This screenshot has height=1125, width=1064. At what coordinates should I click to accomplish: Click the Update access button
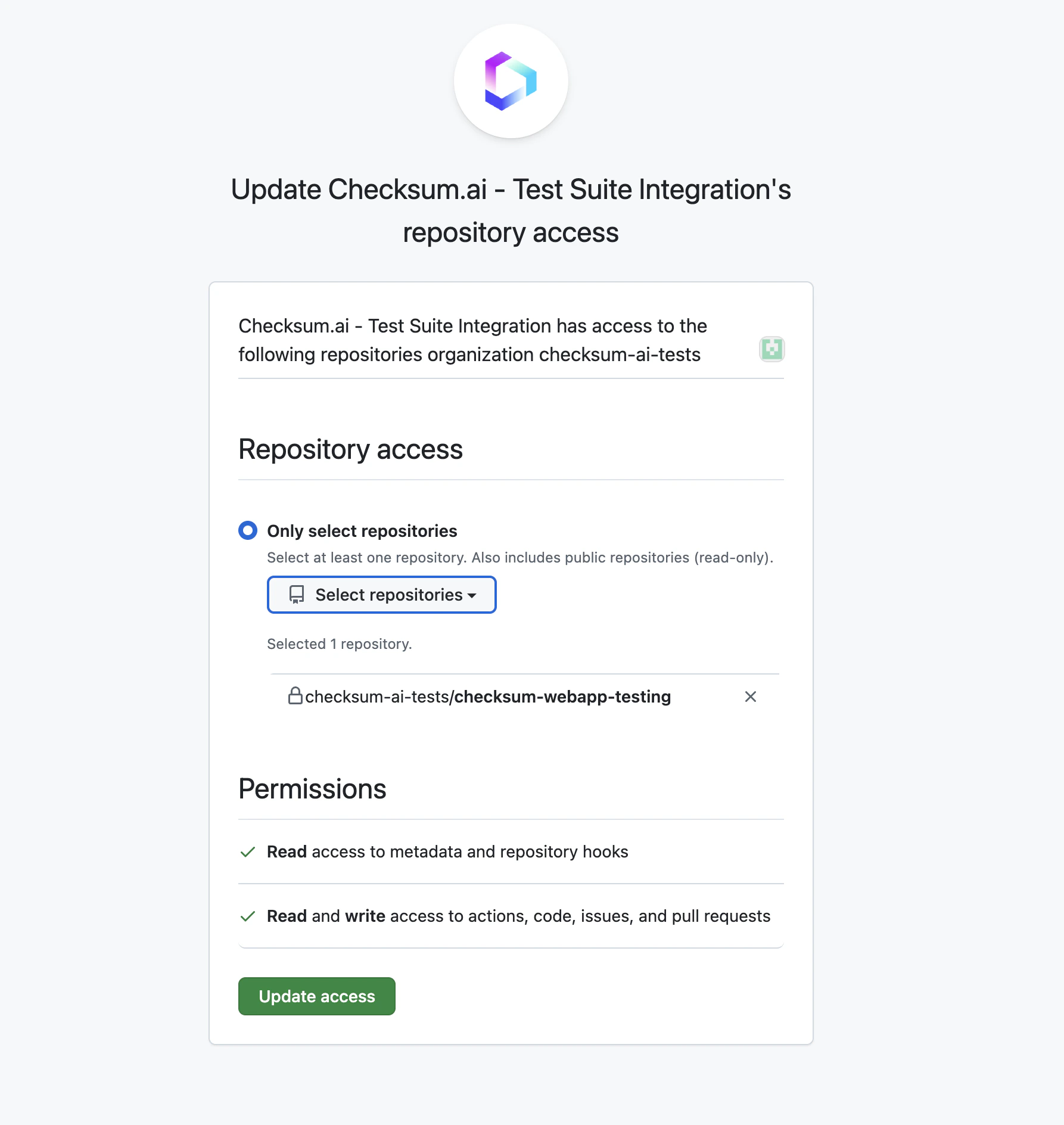[x=316, y=996]
